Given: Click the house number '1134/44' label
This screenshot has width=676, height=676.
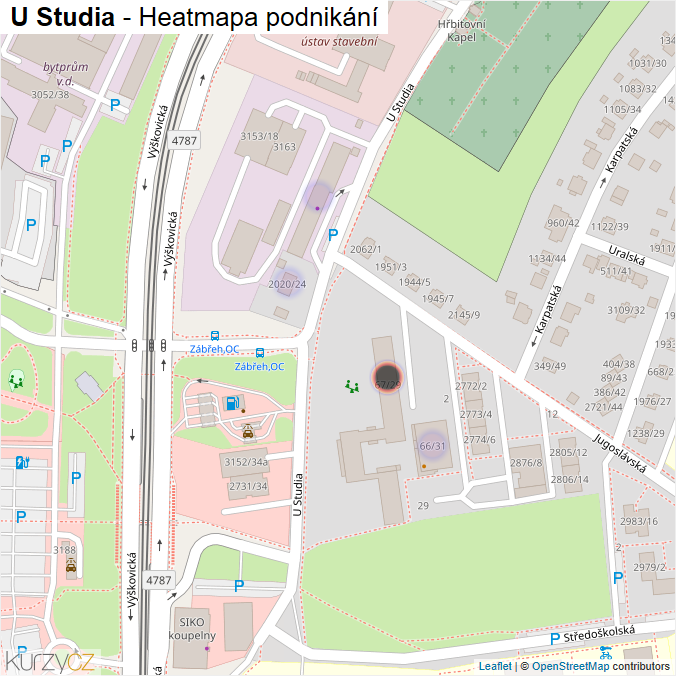Looking at the screenshot, I should [x=547, y=259].
